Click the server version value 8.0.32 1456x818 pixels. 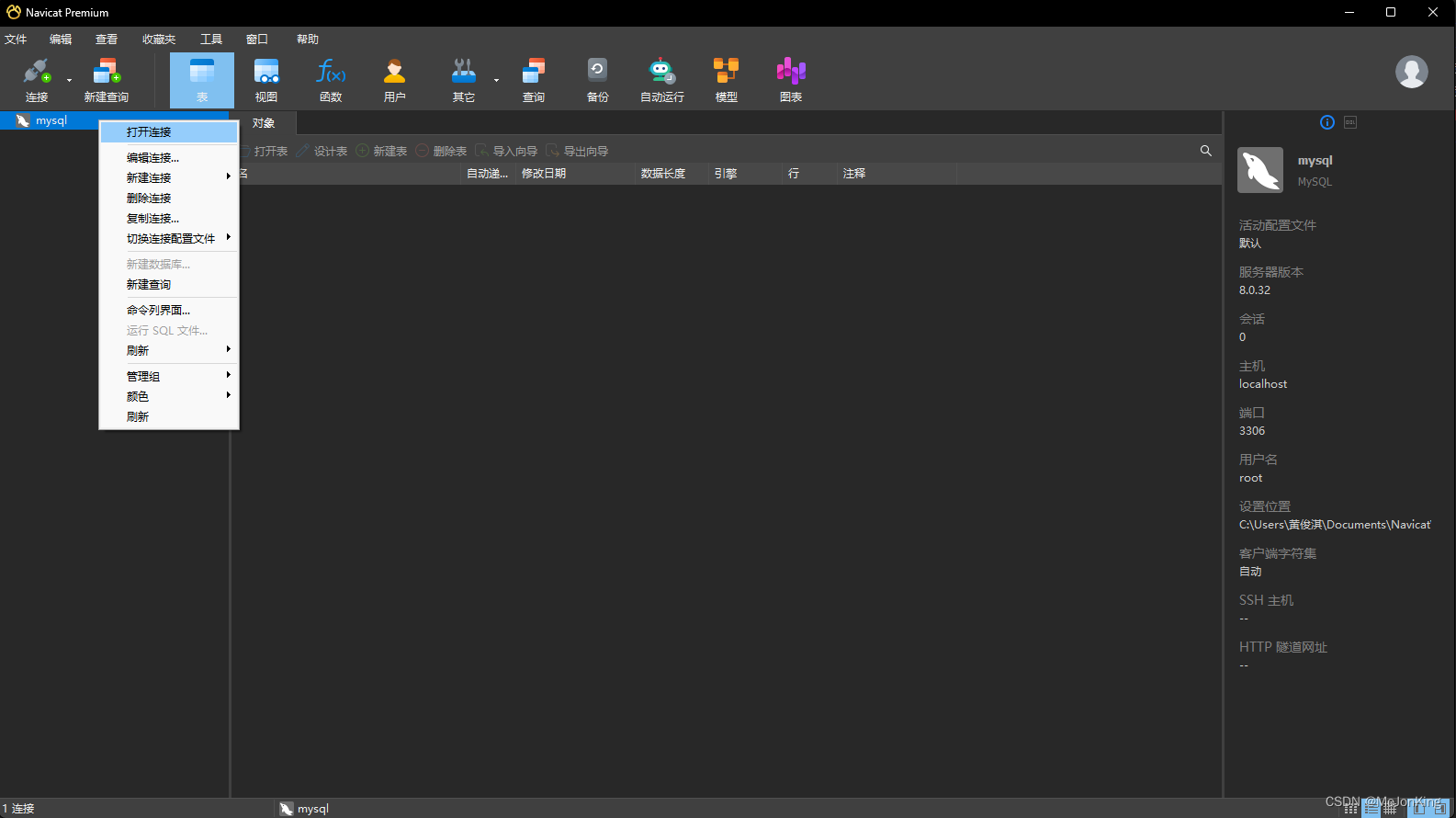(1255, 290)
